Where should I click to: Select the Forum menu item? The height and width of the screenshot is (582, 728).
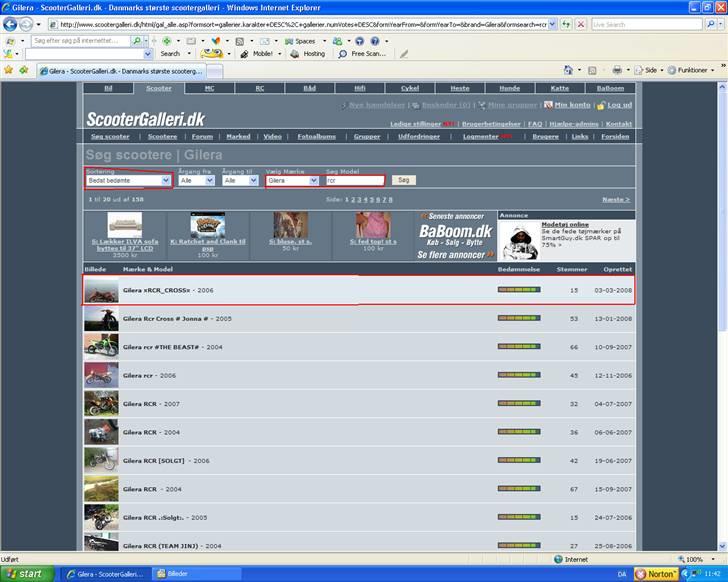[x=203, y=136]
